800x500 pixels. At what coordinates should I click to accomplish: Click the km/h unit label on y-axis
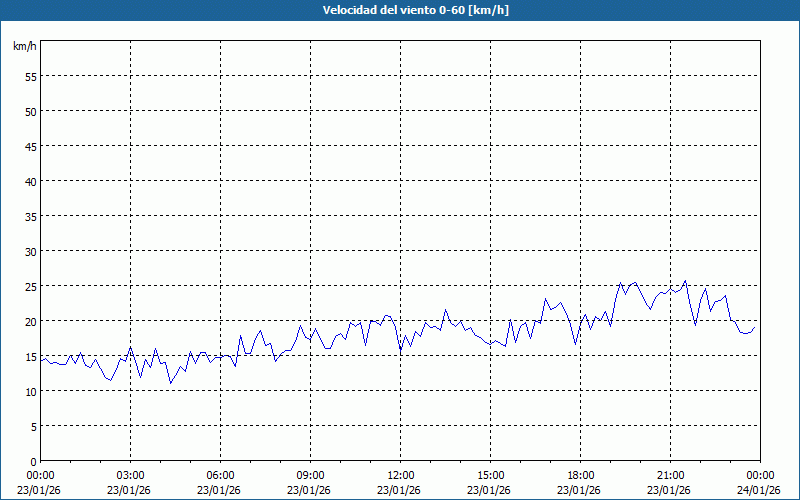coord(24,46)
